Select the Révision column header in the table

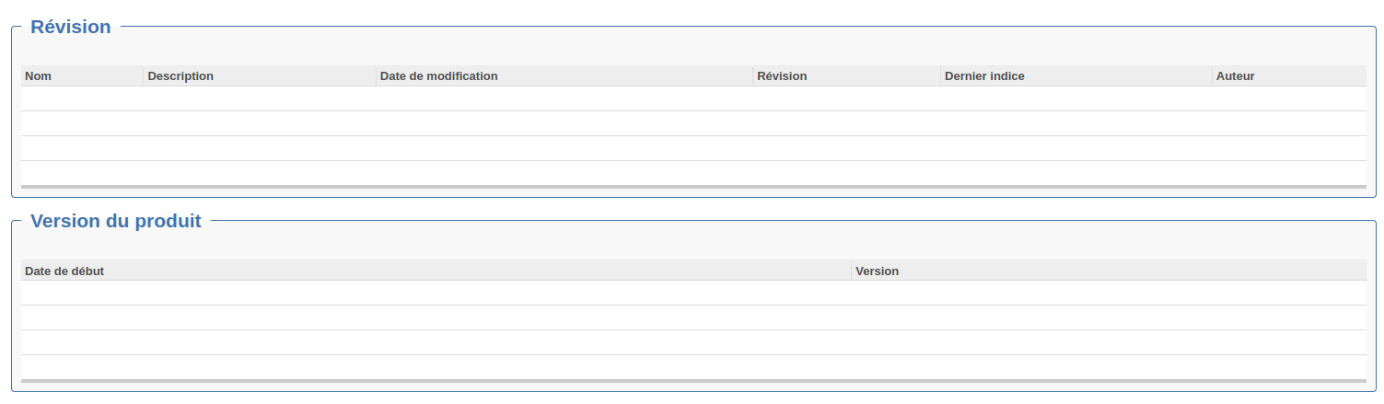[782, 76]
